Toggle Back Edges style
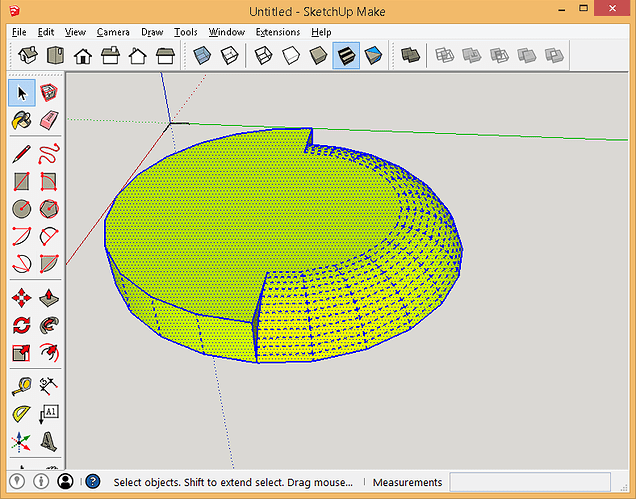This screenshot has height=499, width=636. click(230, 56)
